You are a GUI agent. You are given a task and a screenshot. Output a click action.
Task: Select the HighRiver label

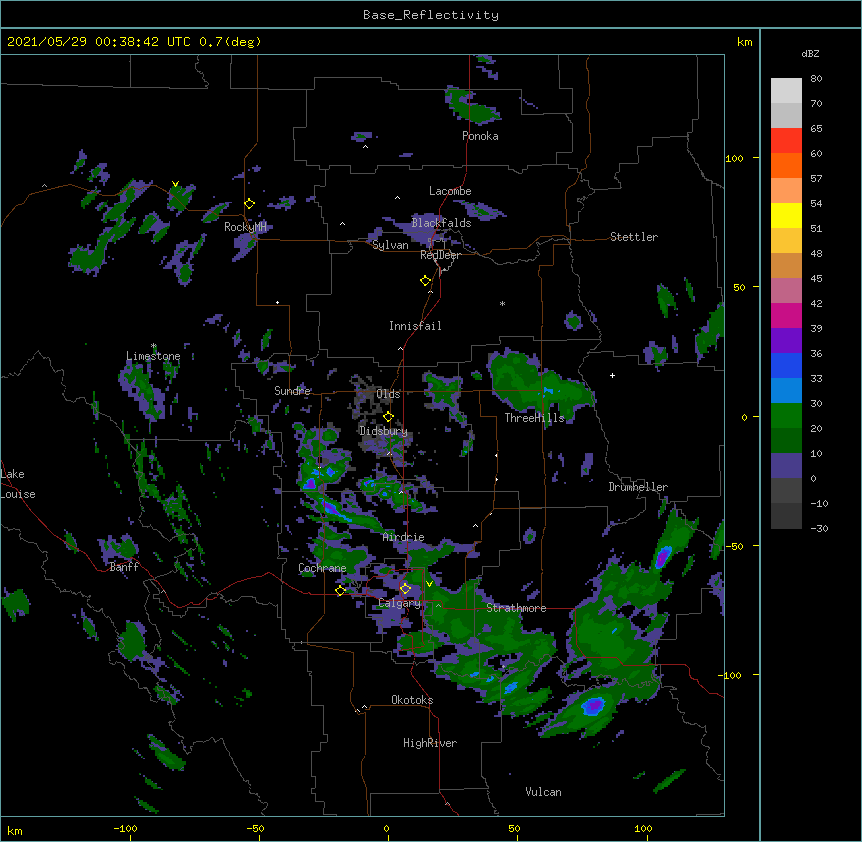pos(430,743)
